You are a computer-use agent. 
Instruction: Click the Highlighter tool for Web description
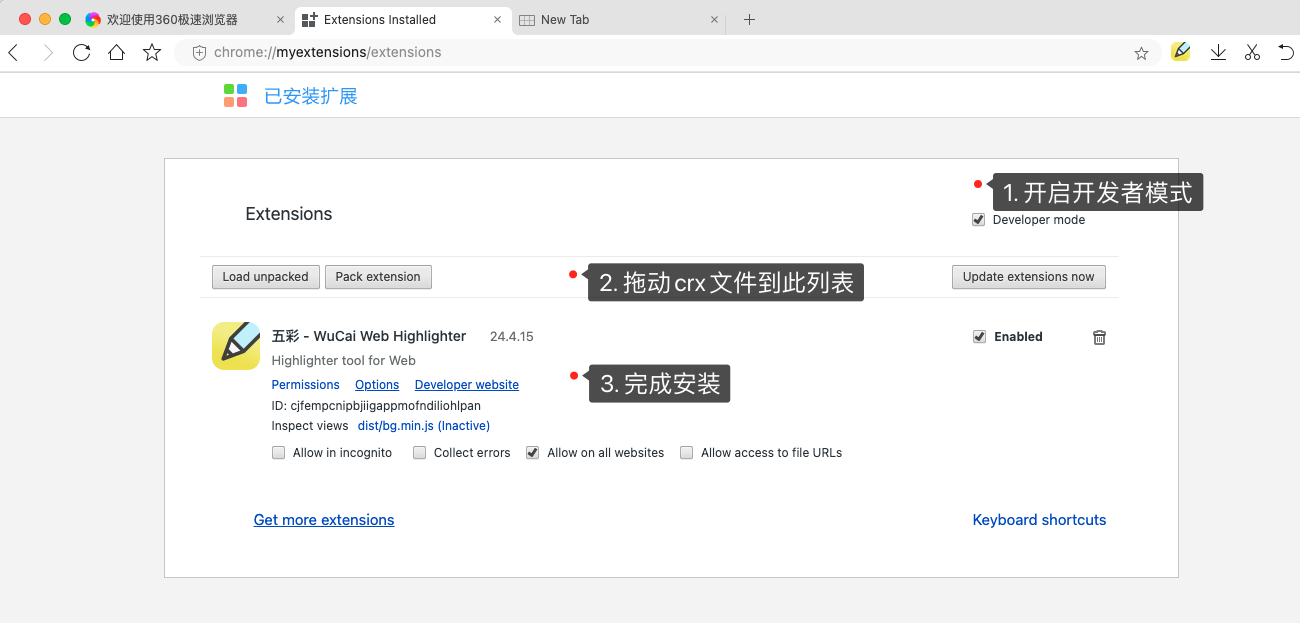[344, 361]
